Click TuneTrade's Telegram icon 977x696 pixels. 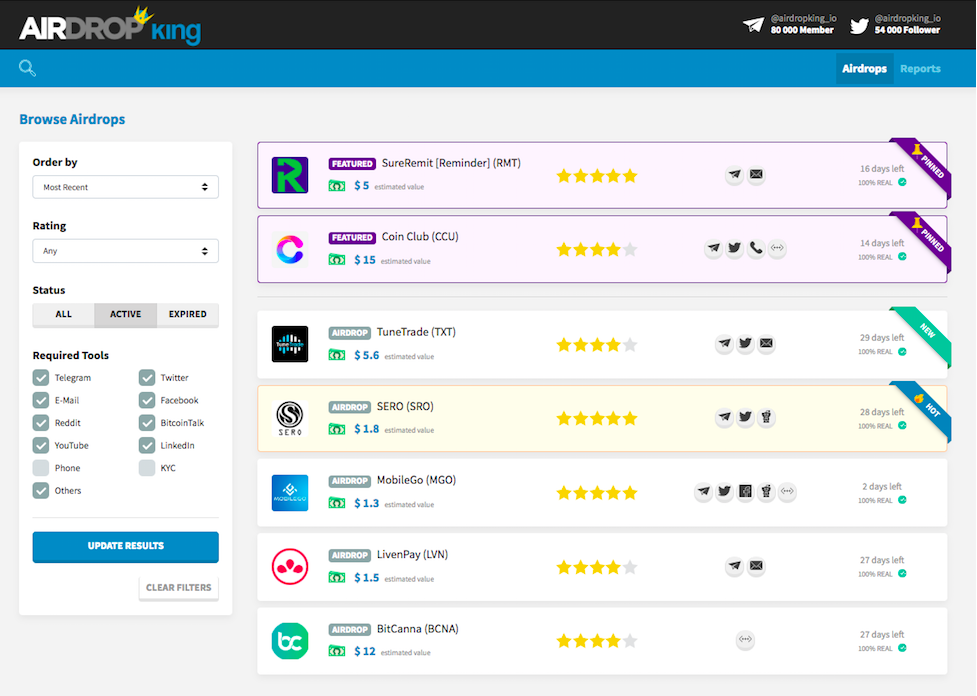[x=725, y=343]
